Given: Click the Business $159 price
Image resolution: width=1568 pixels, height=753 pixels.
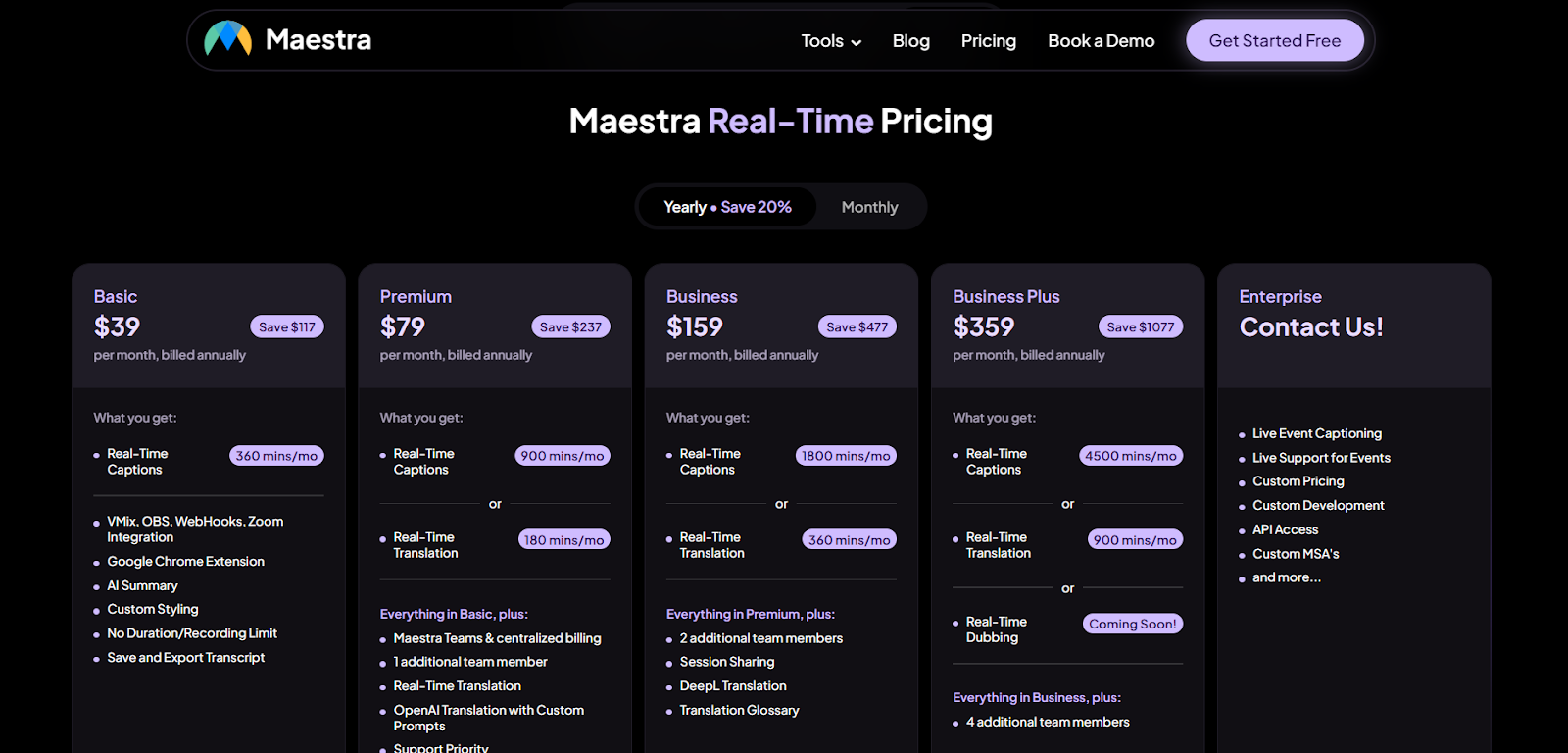Looking at the screenshot, I should [695, 326].
